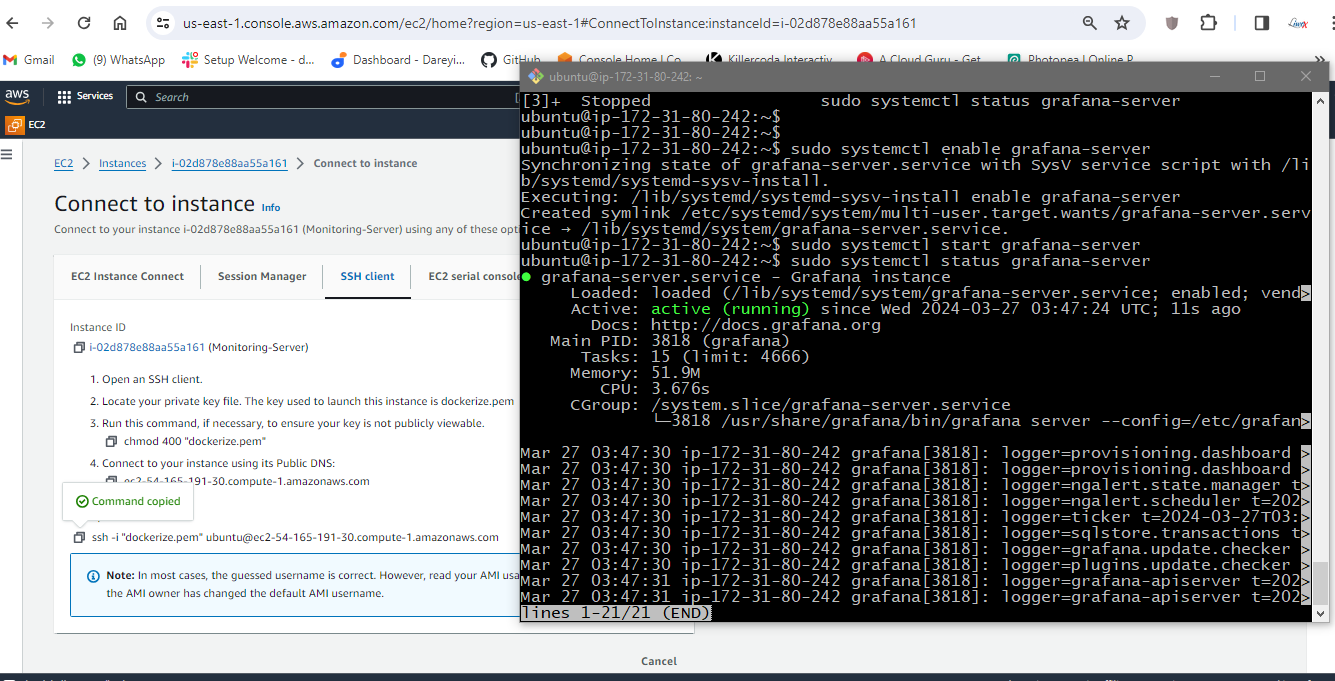Open the Info link next to the heading
This screenshot has height=681, width=1335.
tap(271, 207)
